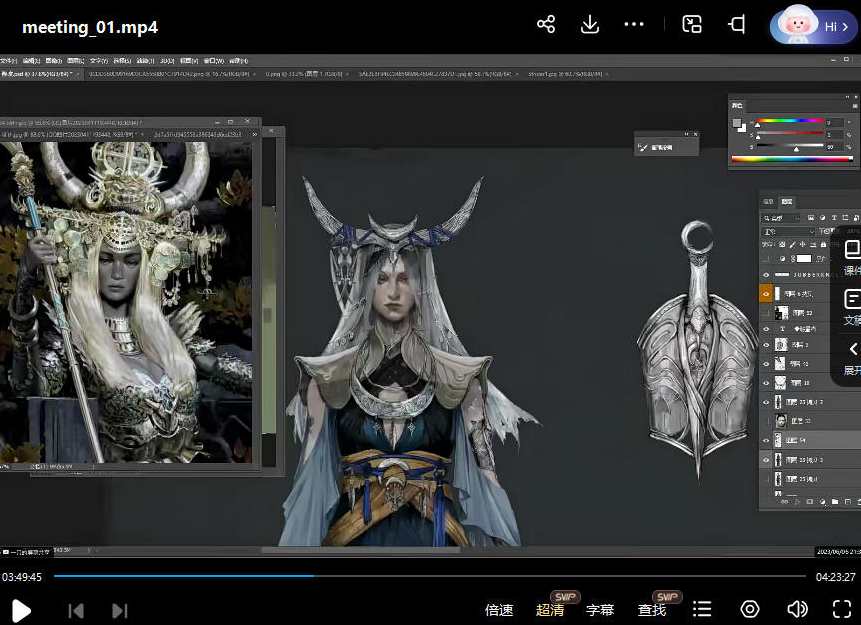
Task: Download the meeting_01.mp4 video
Action: 590,25
